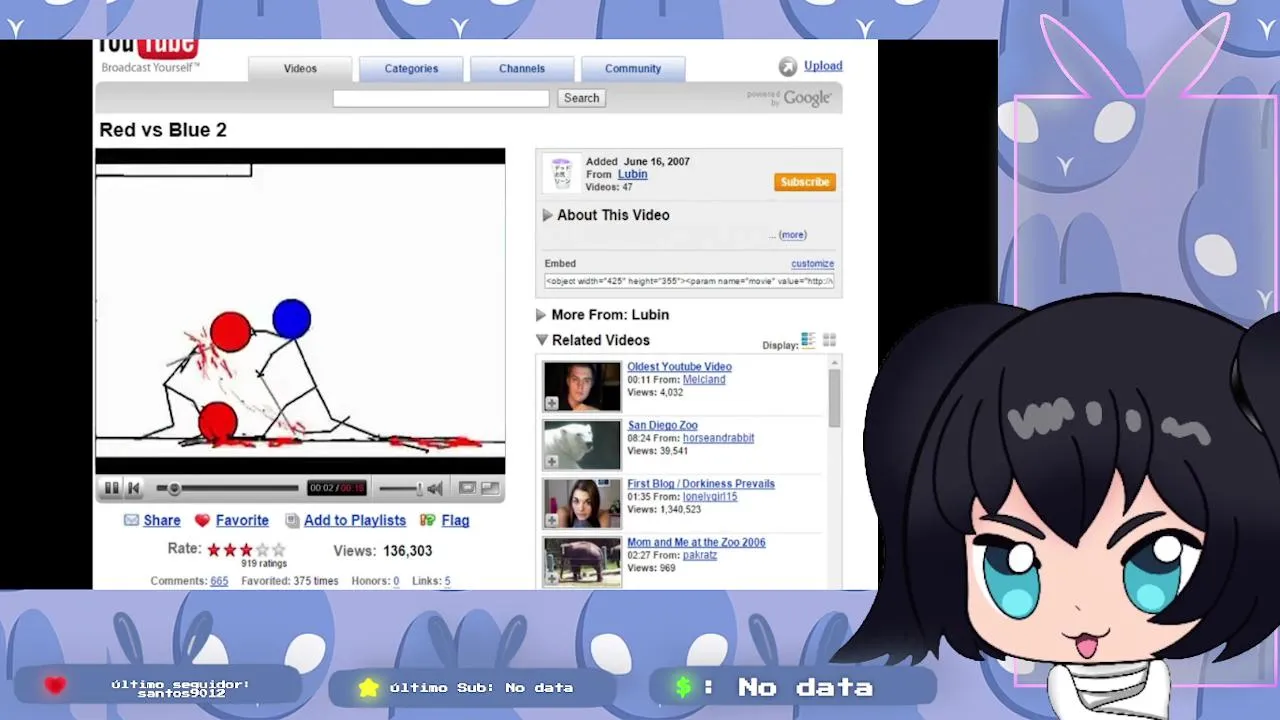Viewport: 1280px width, 720px height.
Task: Rate the video five stars
Action: (279, 550)
